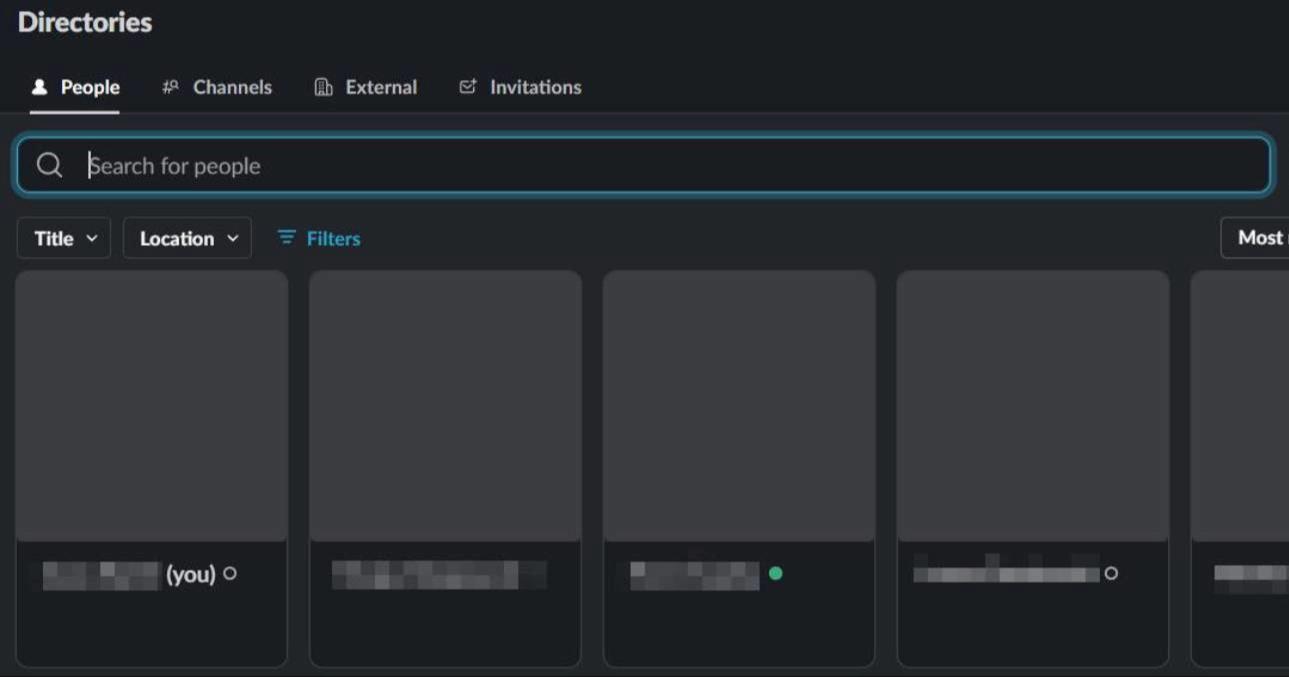Click the Filters lines icon

coord(286,238)
